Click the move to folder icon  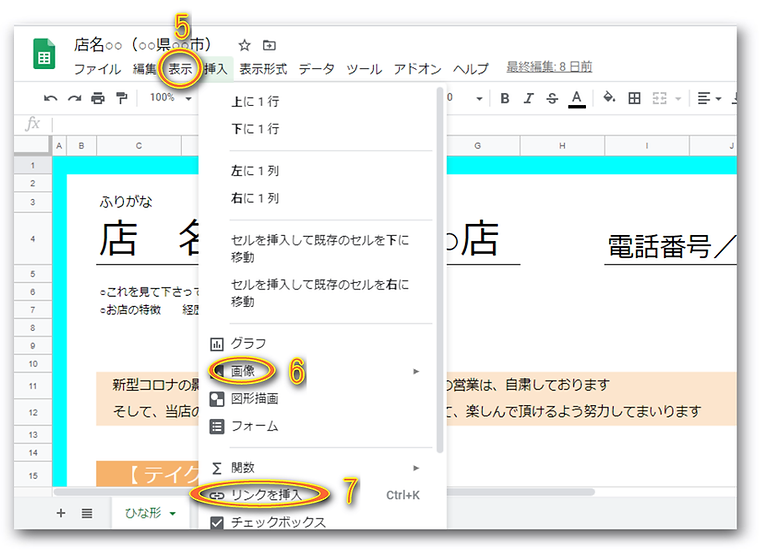click(x=269, y=45)
